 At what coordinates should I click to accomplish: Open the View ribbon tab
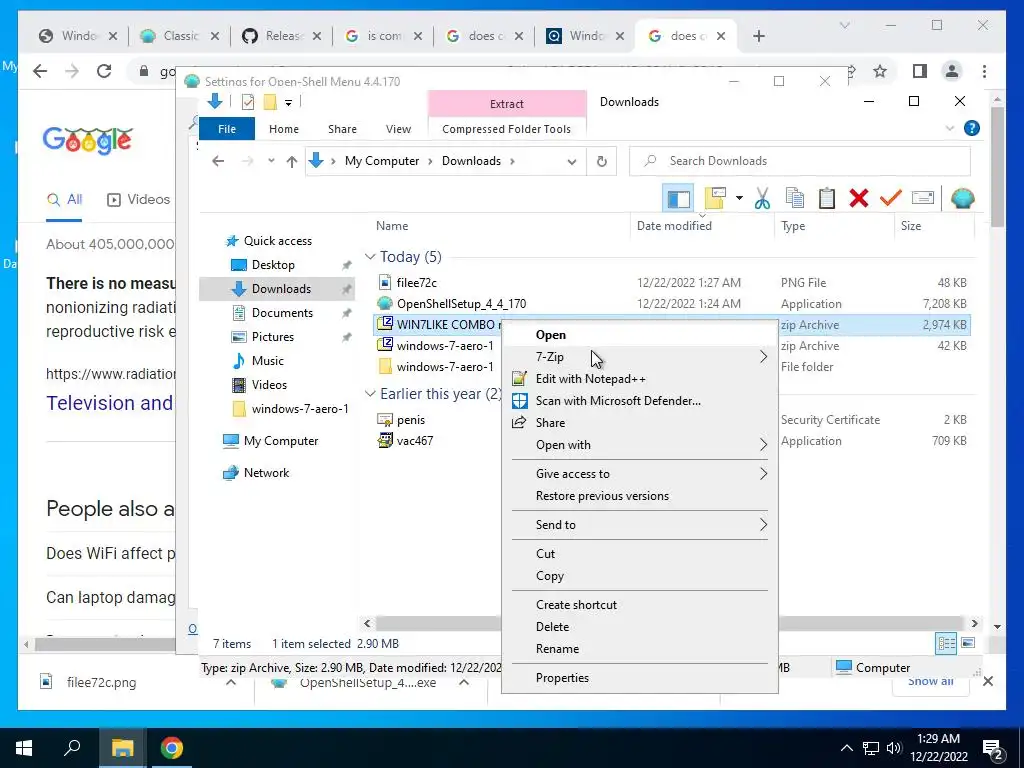pos(398,129)
